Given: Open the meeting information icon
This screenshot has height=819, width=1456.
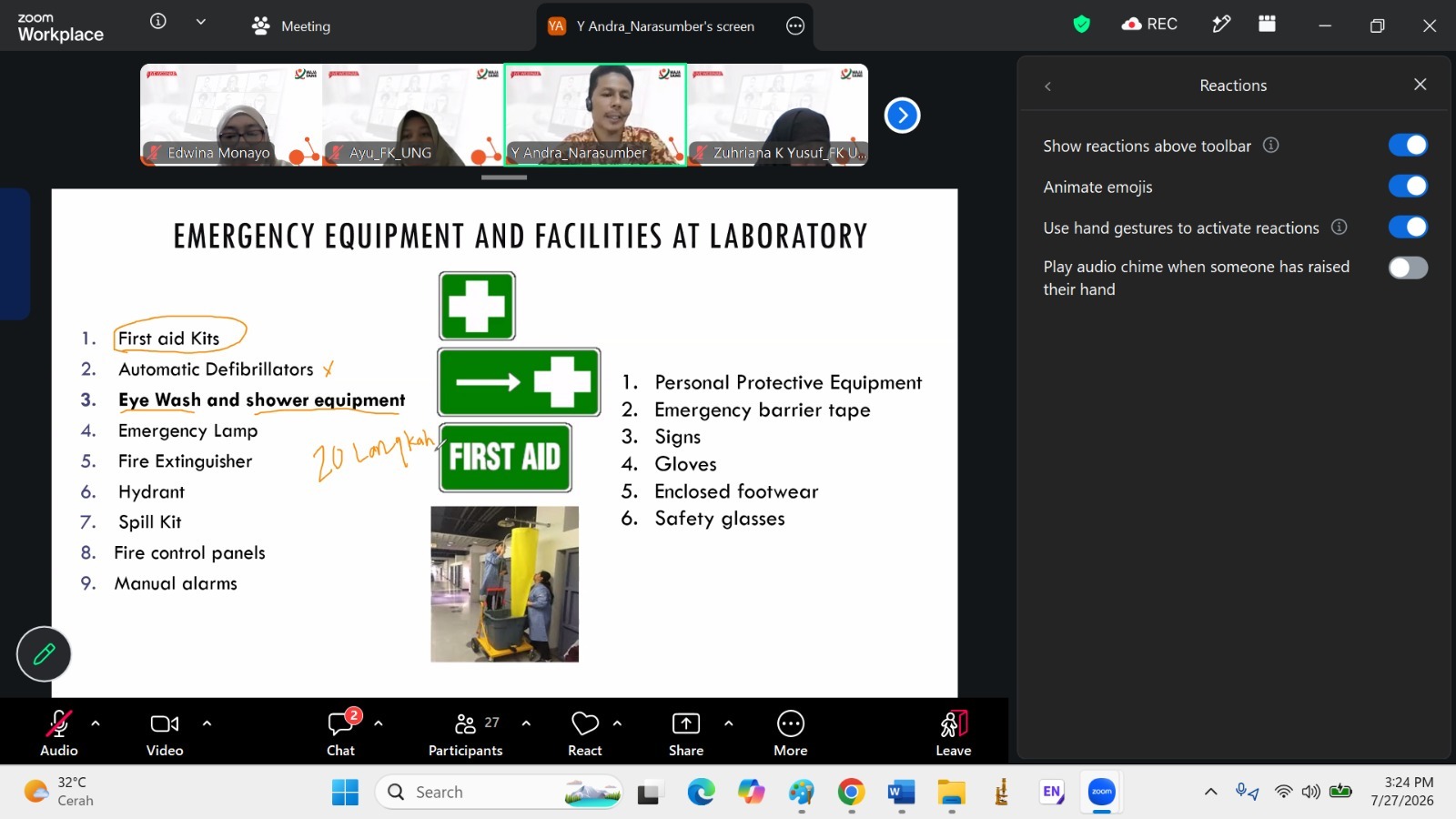Looking at the screenshot, I should [x=158, y=21].
